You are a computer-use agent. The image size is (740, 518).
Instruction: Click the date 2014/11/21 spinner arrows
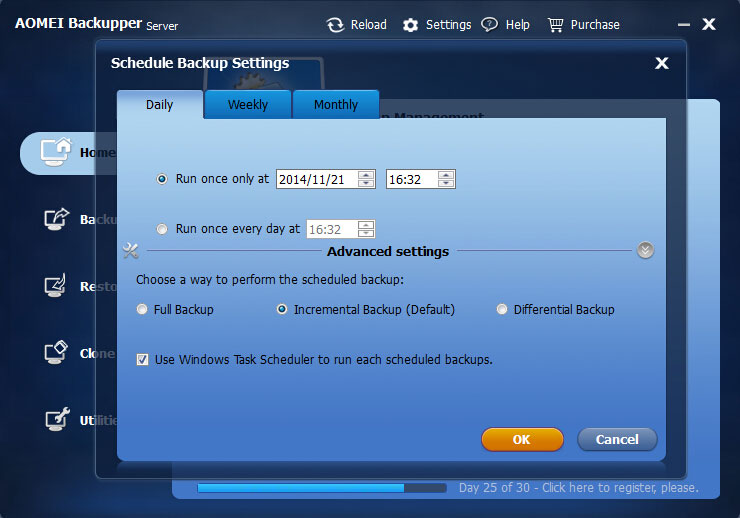click(366, 179)
